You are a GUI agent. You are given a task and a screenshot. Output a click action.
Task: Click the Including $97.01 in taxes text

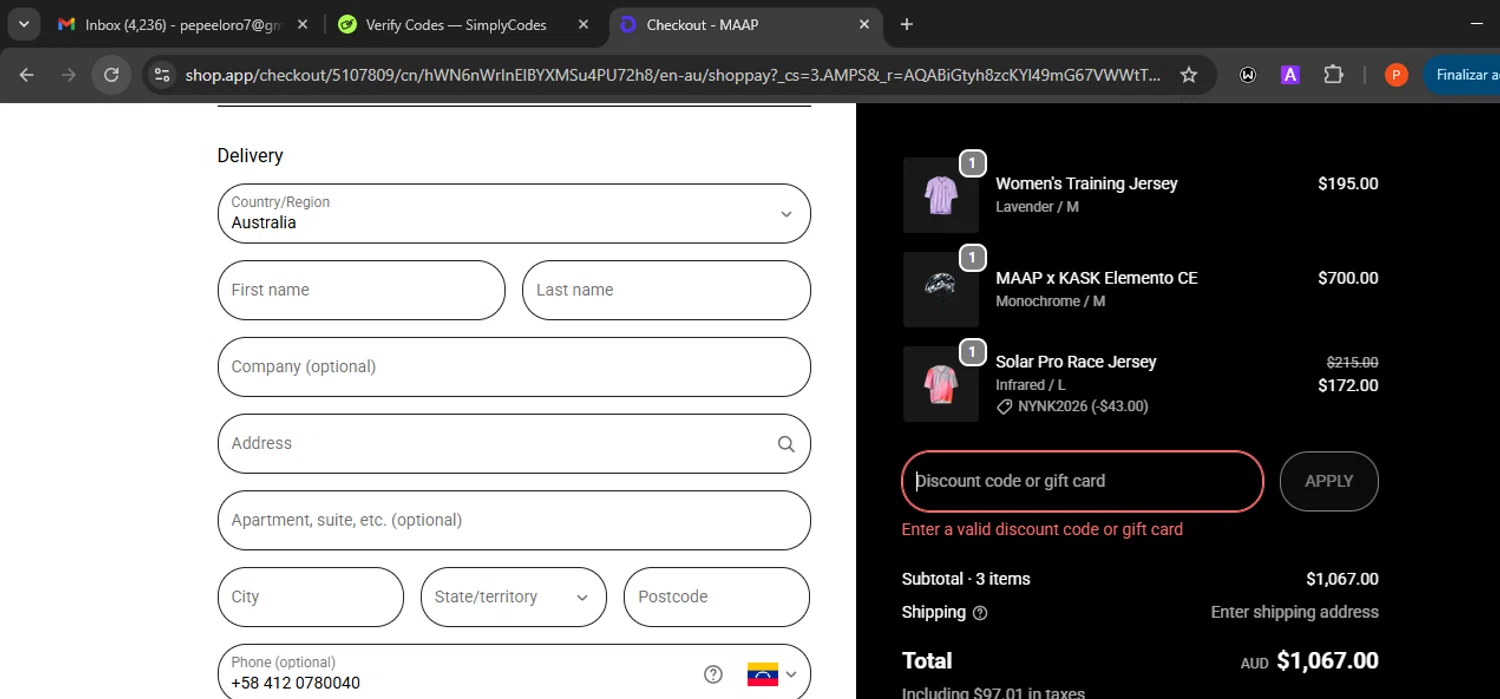993,692
